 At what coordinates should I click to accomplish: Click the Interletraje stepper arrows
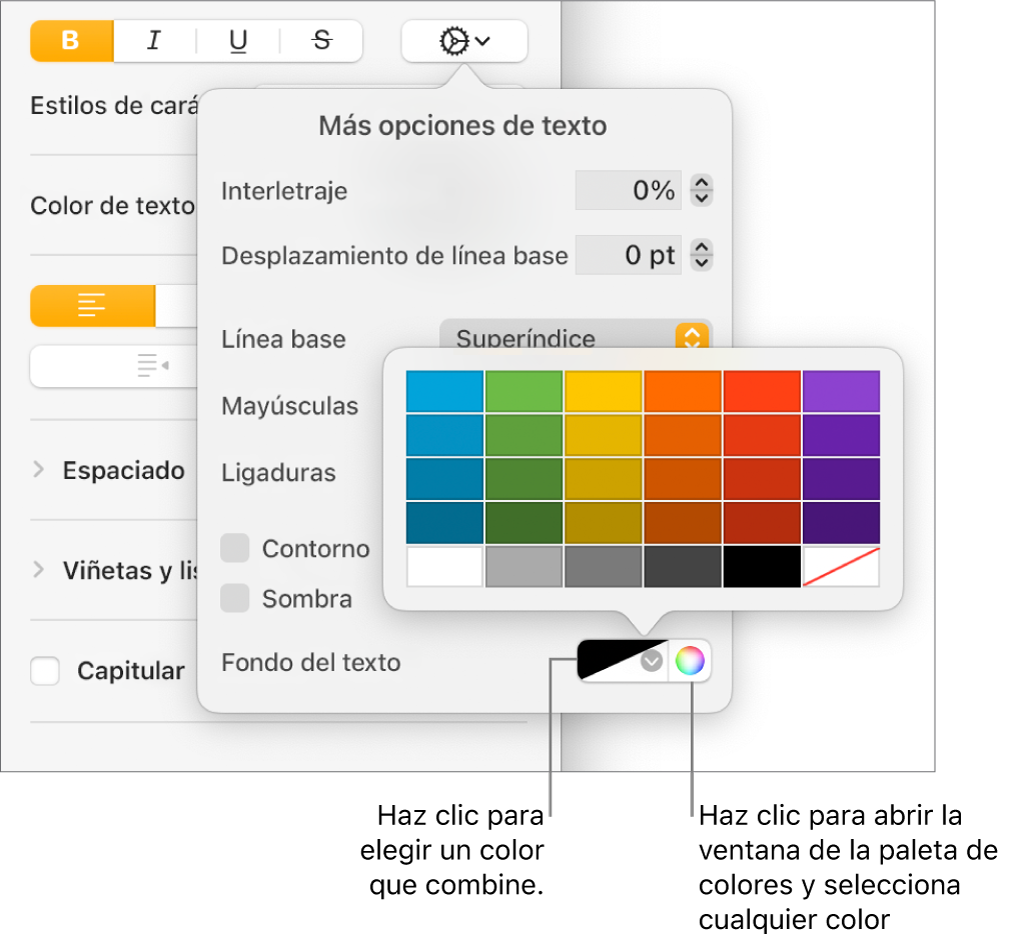702,190
